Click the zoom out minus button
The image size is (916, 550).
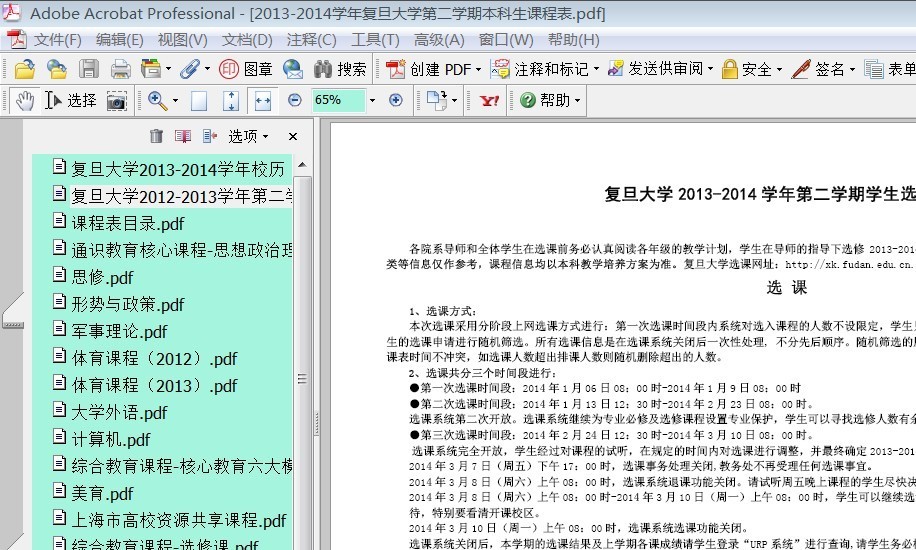click(x=294, y=100)
